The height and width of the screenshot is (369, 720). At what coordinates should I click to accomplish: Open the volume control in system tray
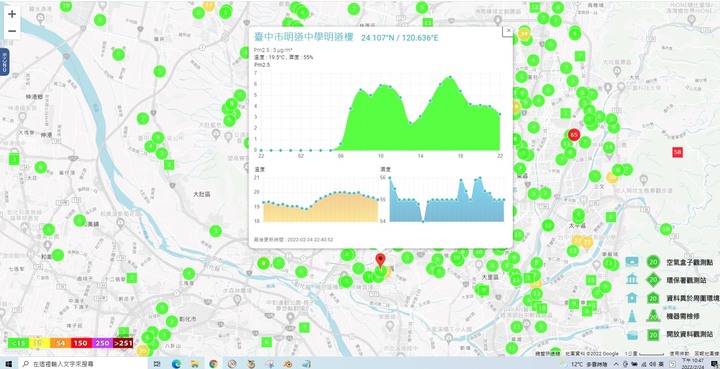[x=652, y=363]
